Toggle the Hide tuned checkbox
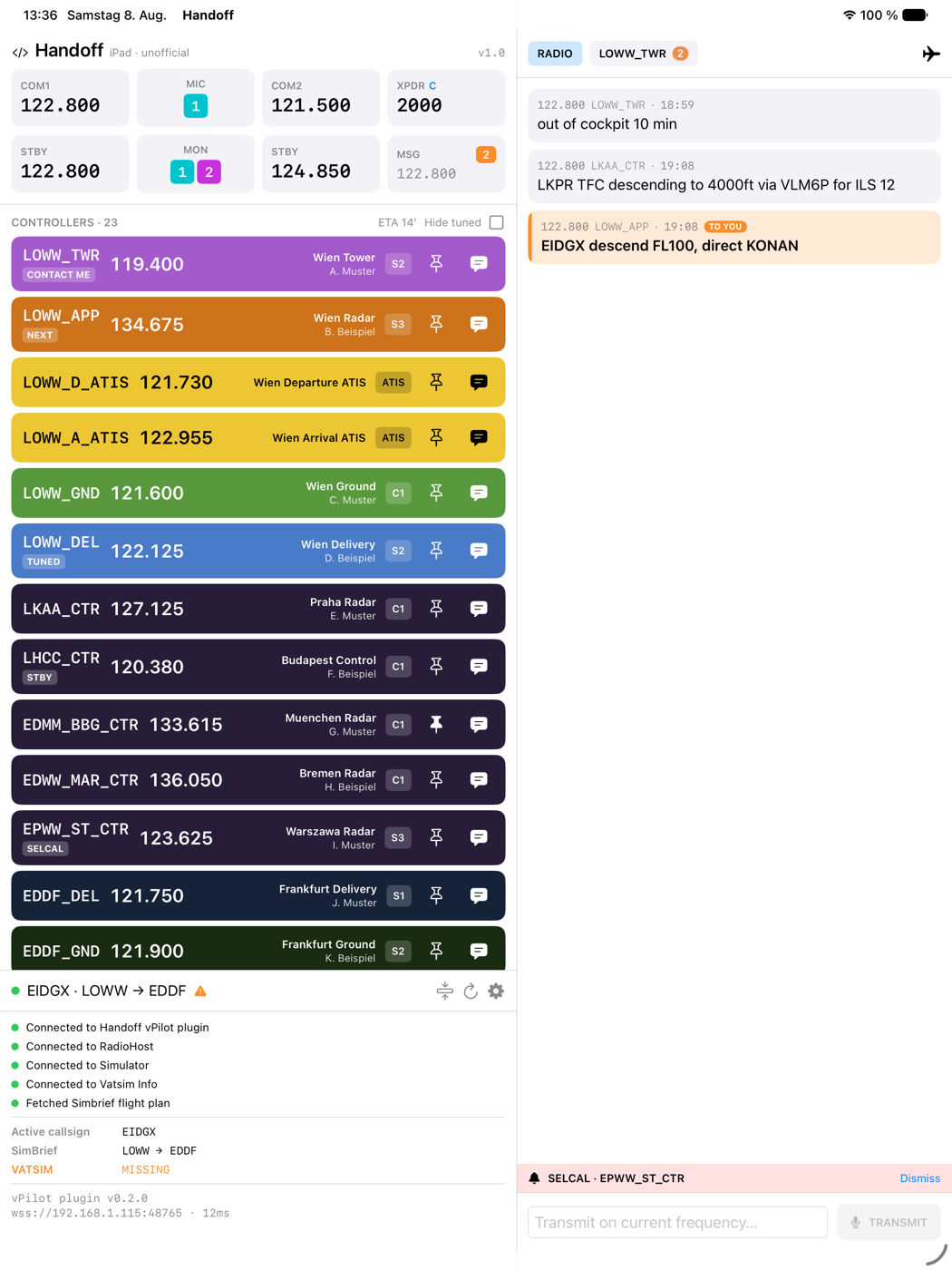Viewport: 952px width, 1270px height. [x=496, y=222]
